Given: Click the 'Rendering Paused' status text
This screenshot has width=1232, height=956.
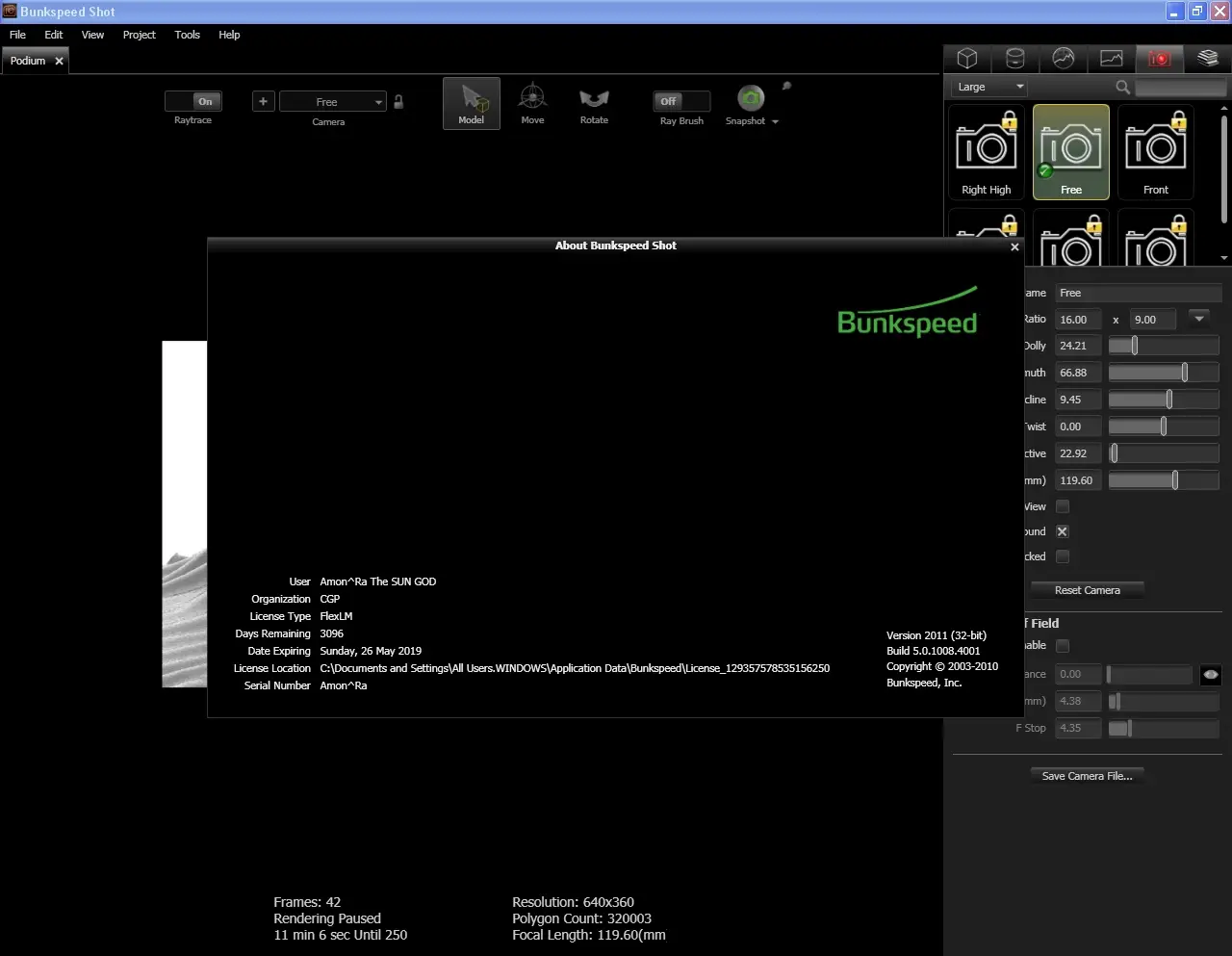Looking at the screenshot, I should [x=327, y=918].
